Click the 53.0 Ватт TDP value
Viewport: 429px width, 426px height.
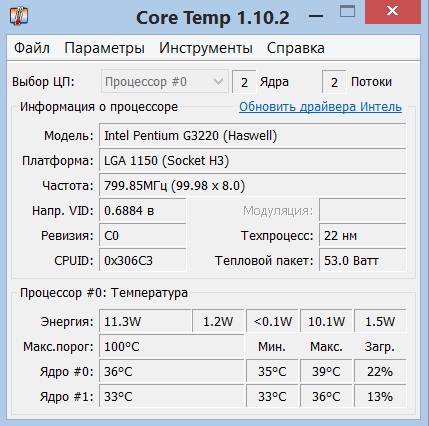click(363, 261)
